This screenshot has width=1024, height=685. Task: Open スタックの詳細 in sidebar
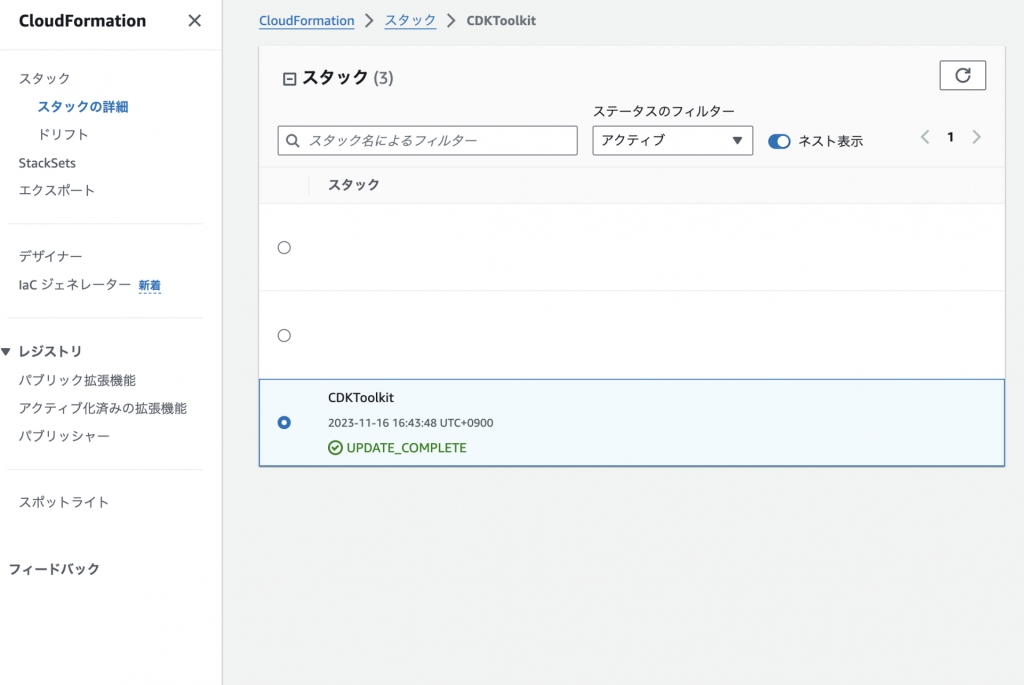point(83,107)
